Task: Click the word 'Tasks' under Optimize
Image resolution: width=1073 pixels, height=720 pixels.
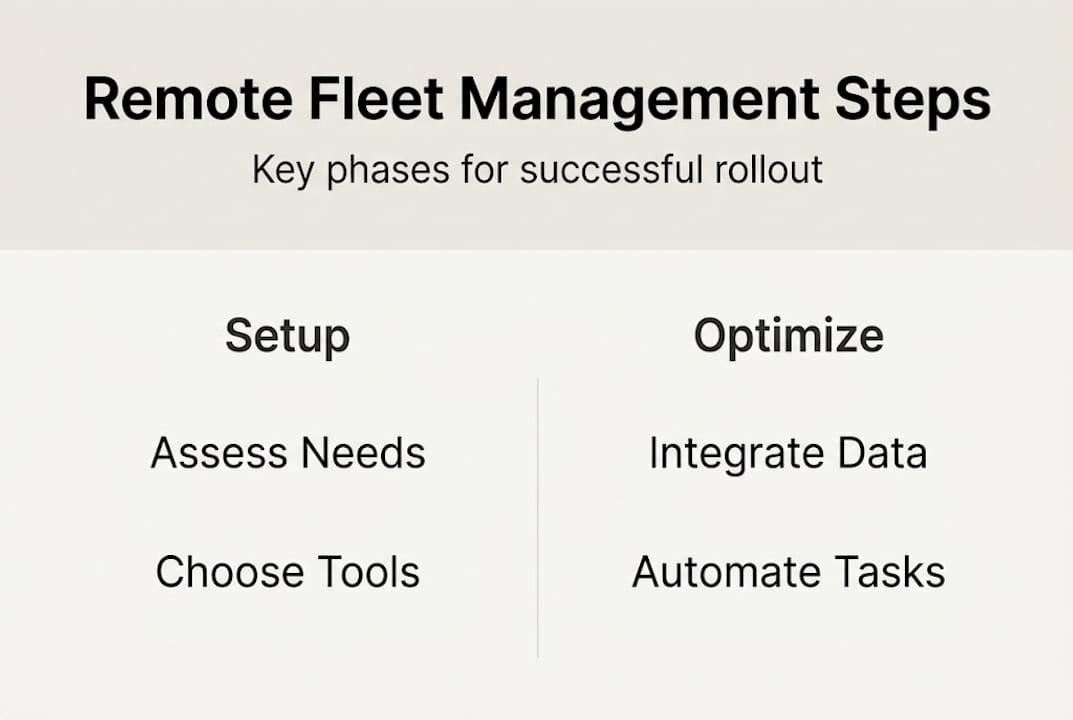Action: pyautogui.click(x=890, y=572)
